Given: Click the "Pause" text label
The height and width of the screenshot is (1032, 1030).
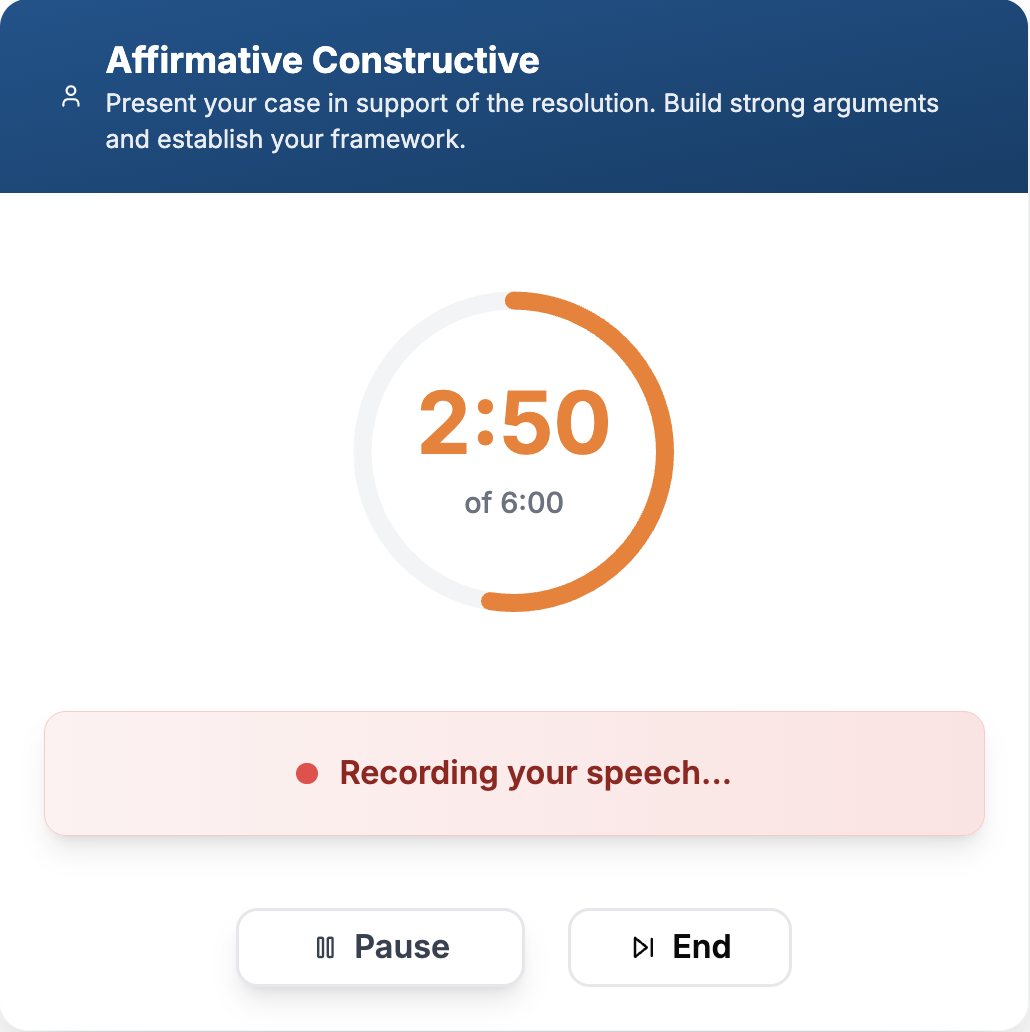Looking at the screenshot, I should [x=402, y=947].
